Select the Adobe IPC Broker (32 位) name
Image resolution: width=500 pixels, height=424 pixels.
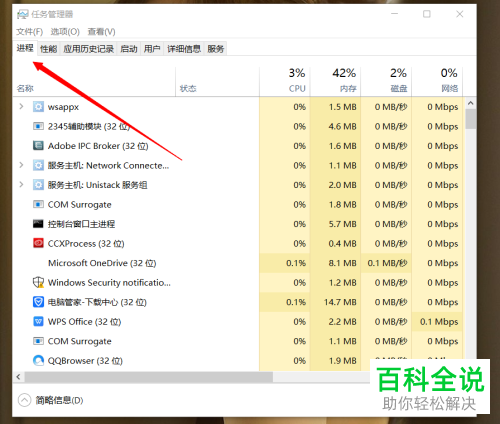(98, 146)
